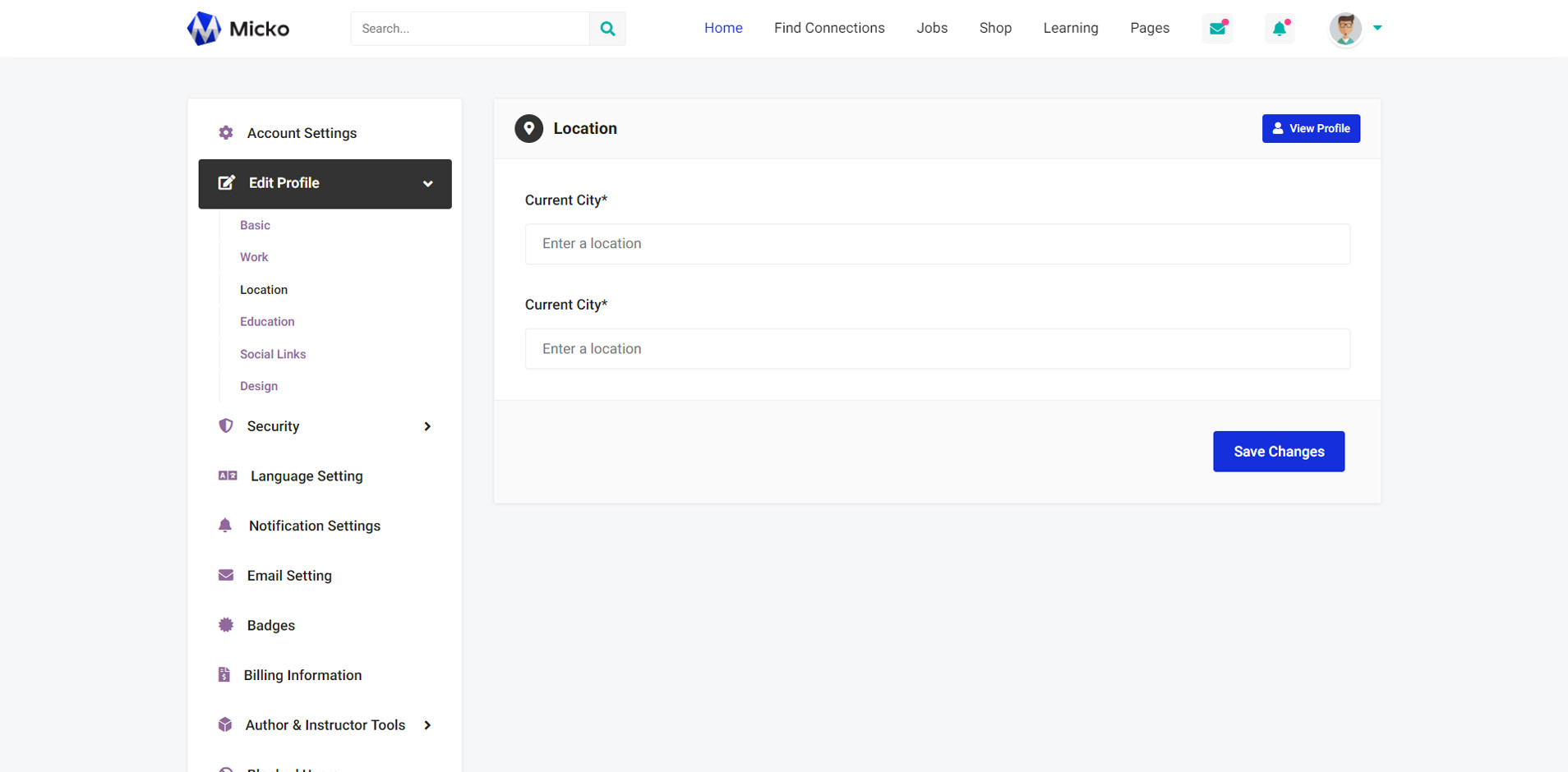Open the notifications bell icon
1568x772 pixels.
[1280, 29]
